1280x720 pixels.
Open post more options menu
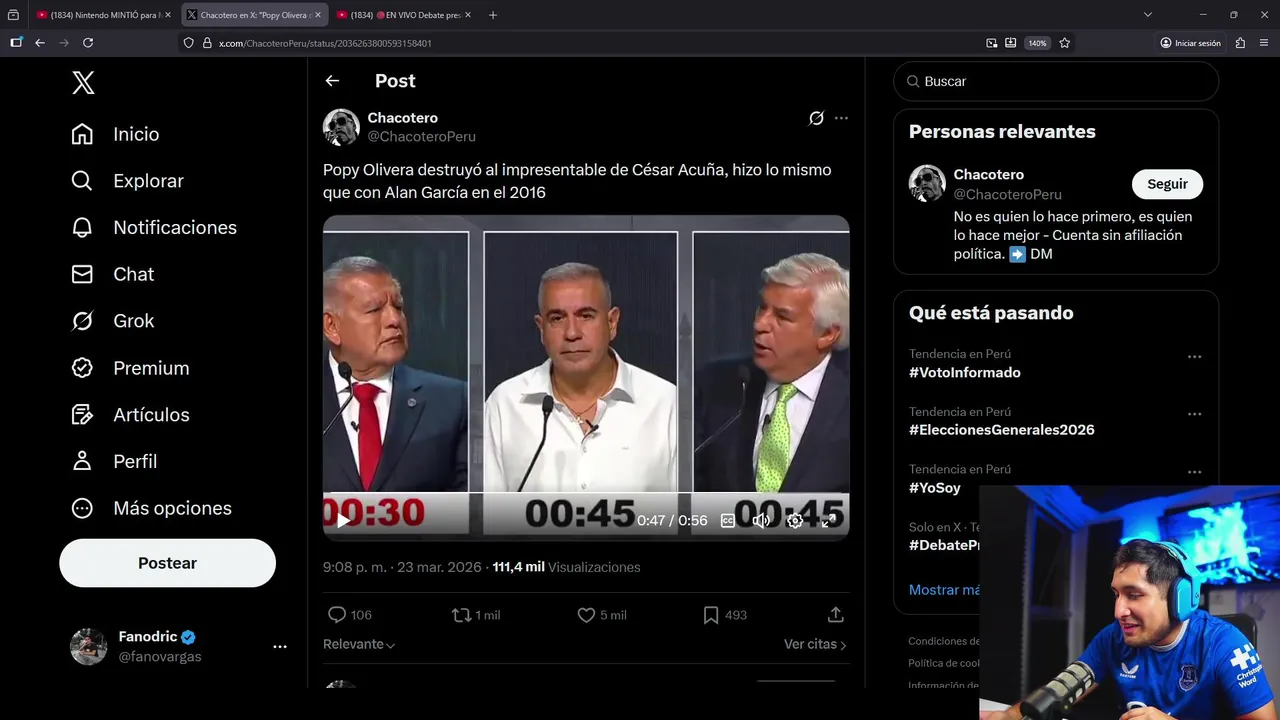(x=841, y=118)
